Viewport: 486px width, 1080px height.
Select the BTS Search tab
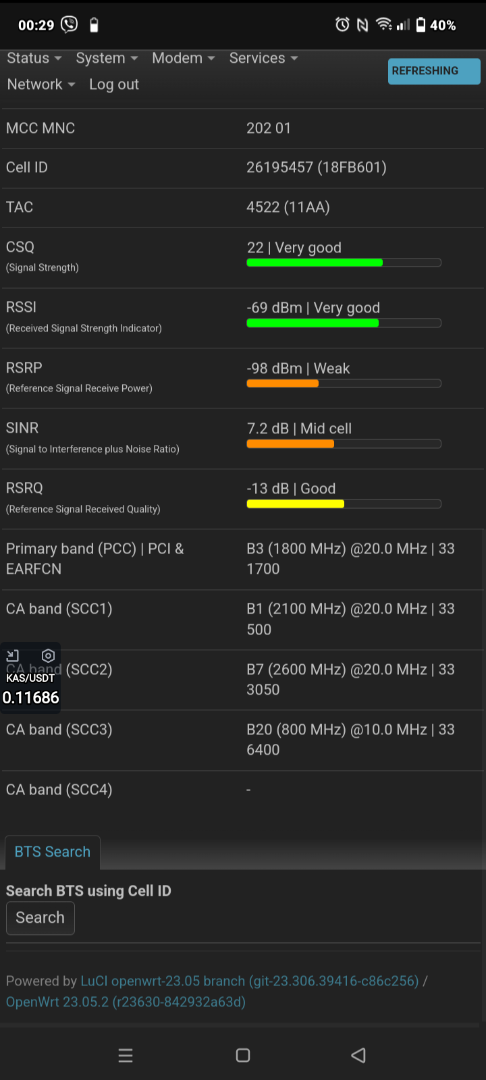[52, 852]
